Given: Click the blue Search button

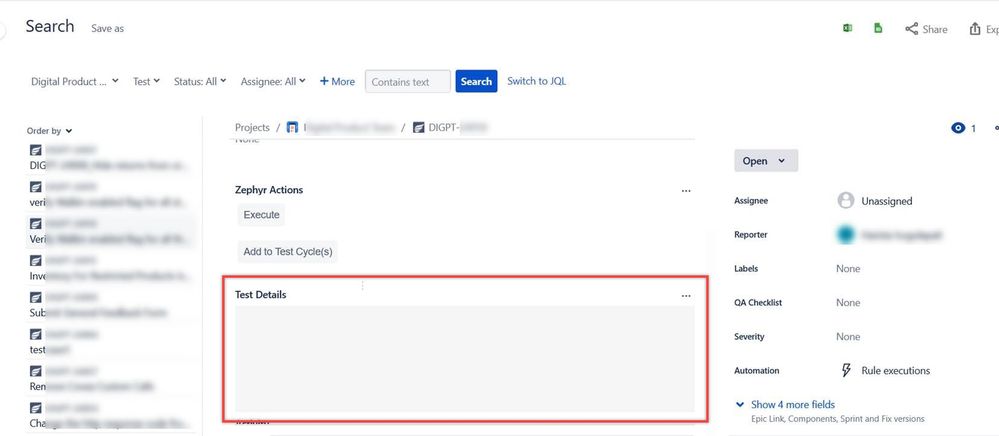Looking at the screenshot, I should 476,82.
